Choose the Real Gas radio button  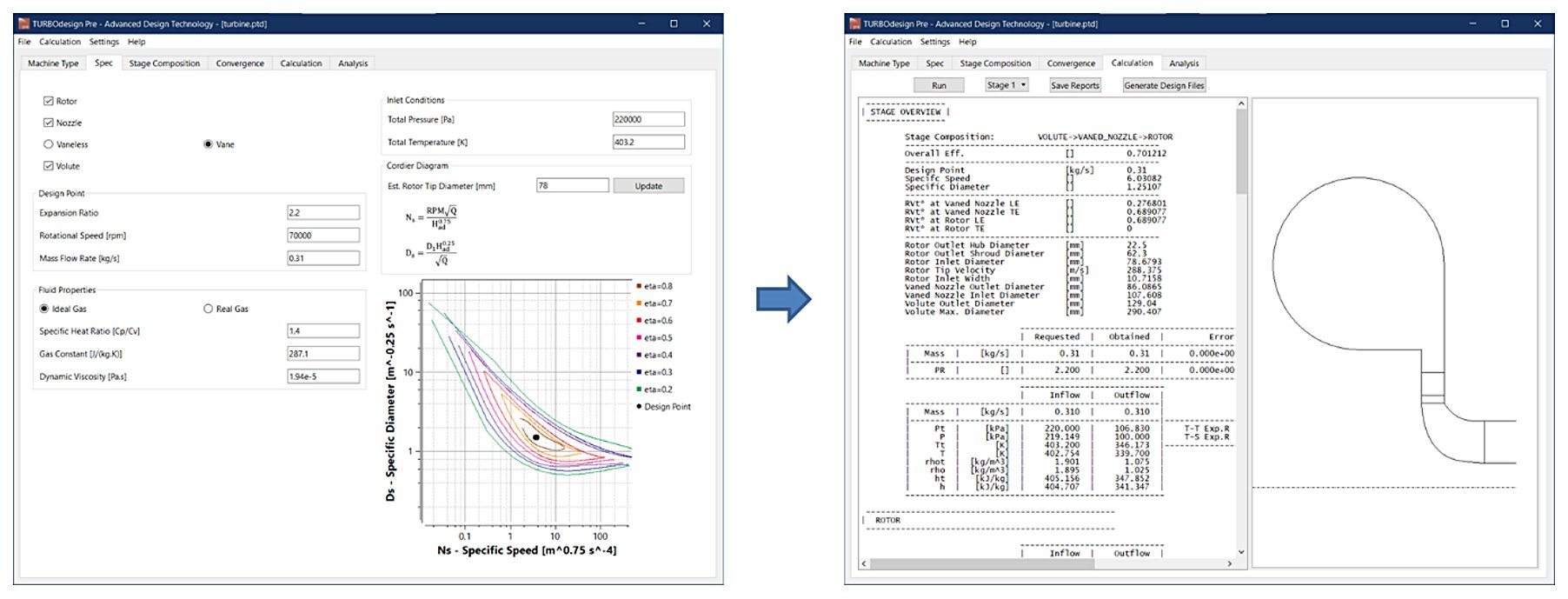(x=208, y=309)
